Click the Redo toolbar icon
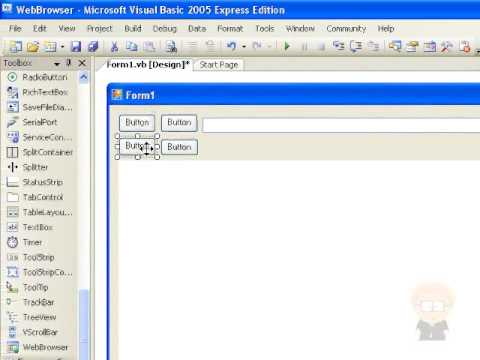The image size is (480, 360). 257,46
